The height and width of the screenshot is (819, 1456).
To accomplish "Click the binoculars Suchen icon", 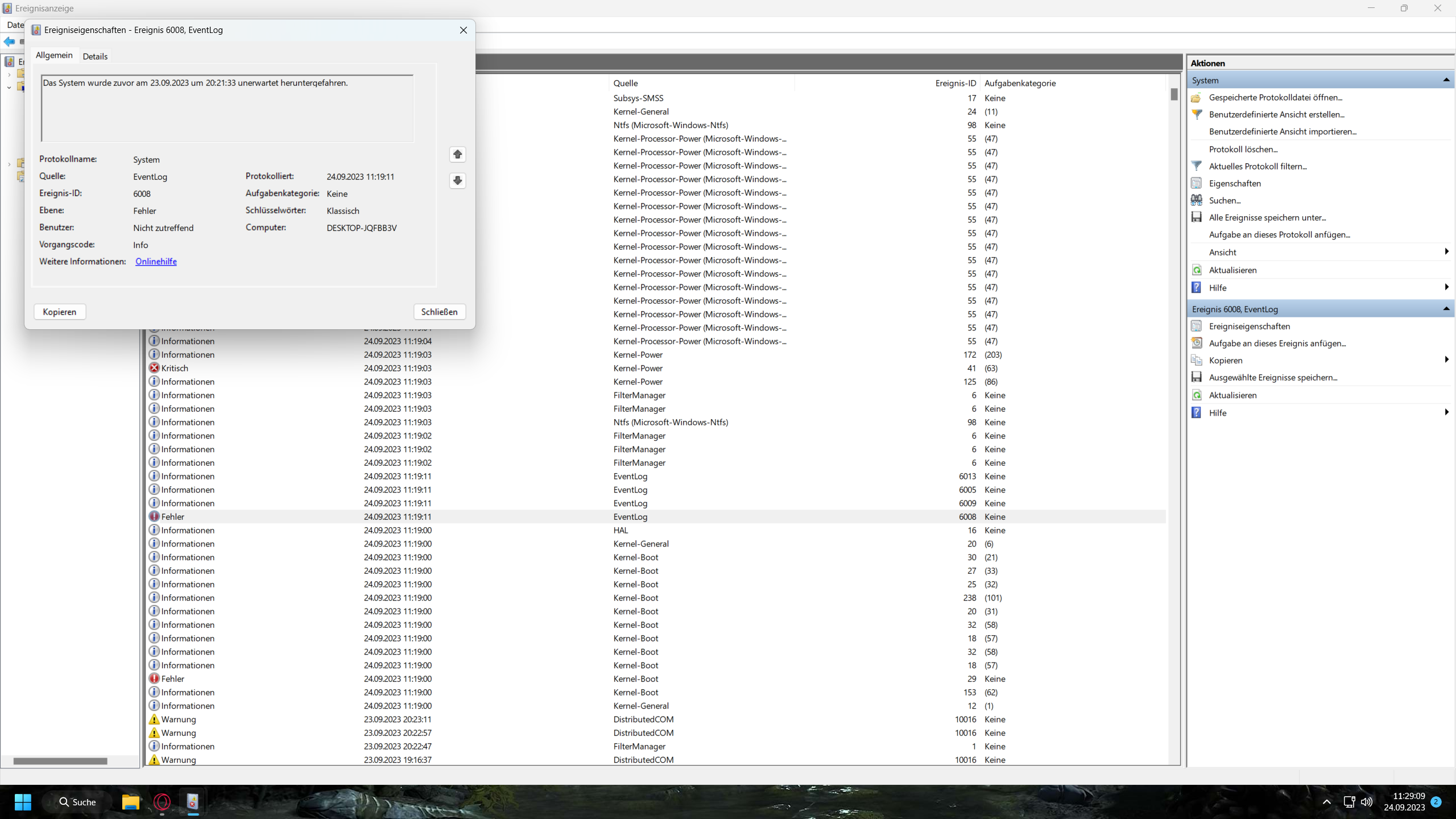I will click(1197, 200).
